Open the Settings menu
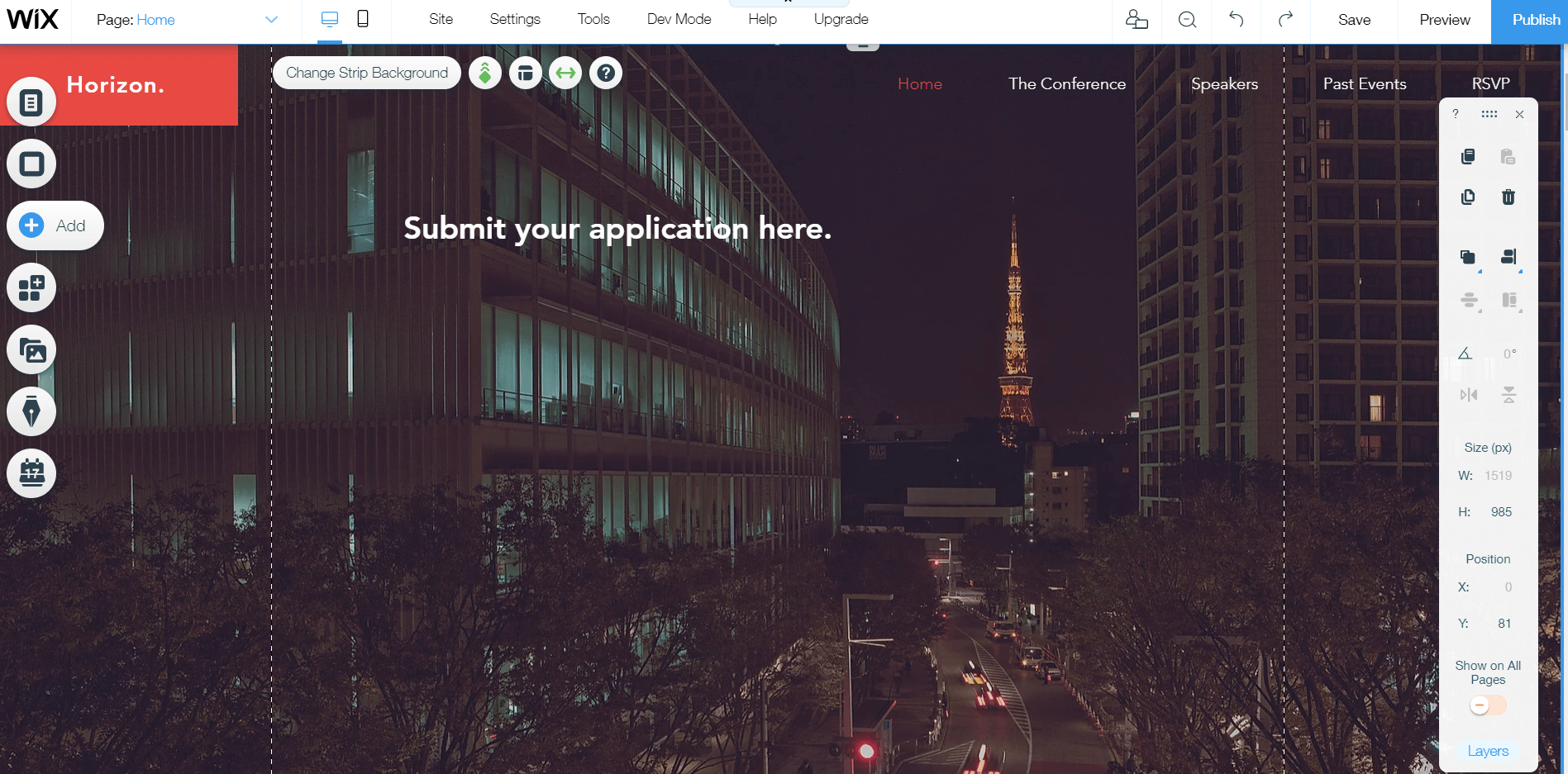Image resolution: width=1568 pixels, height=774 pixels. (x=514, y=18)
